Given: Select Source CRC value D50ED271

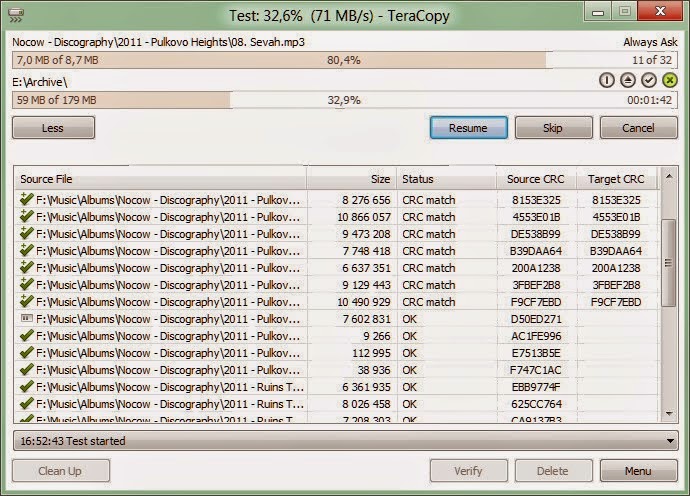Looking at the screenshot, I should coord(536,319).
